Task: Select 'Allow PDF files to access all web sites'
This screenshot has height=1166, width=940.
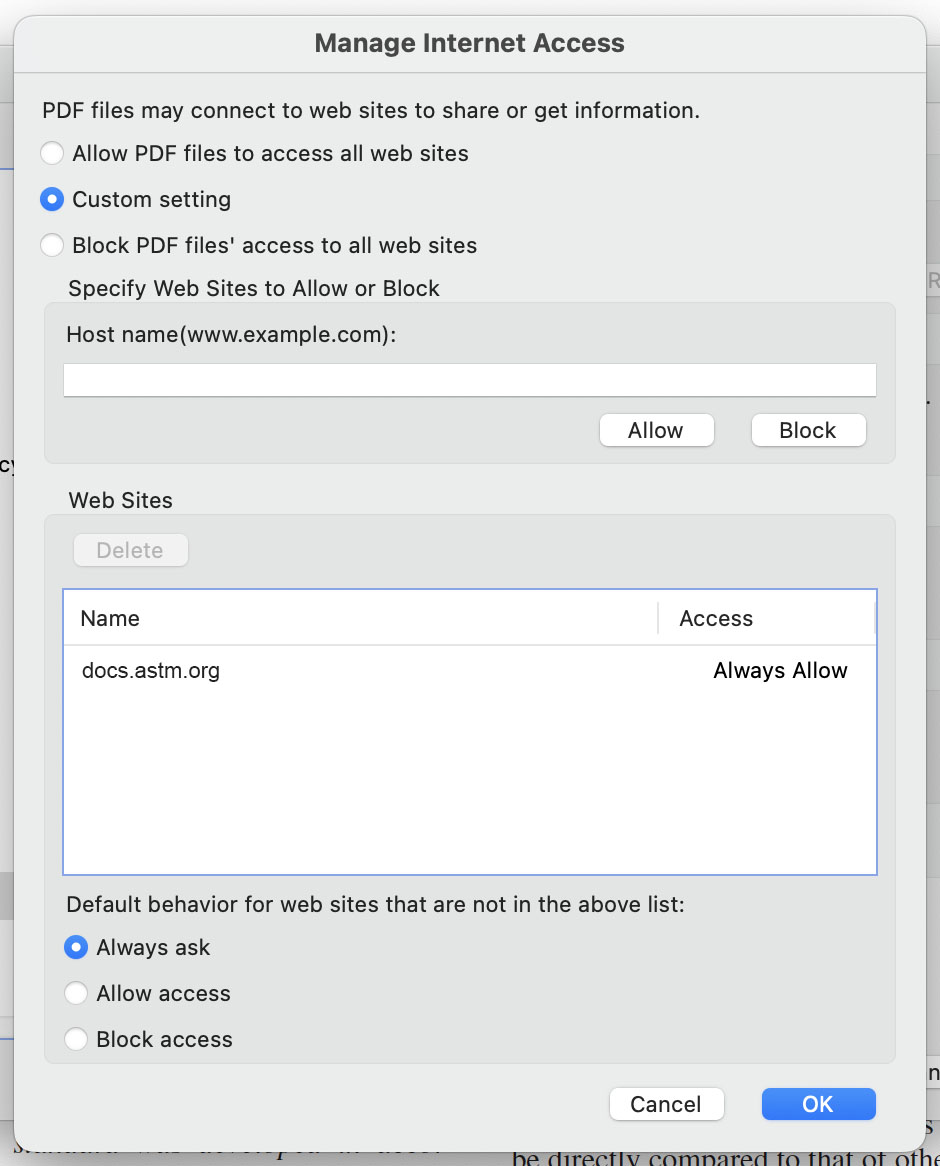Action: [52, 154]
